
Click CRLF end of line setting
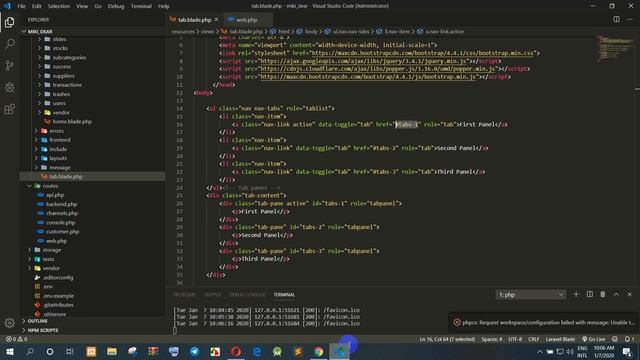click(533, 339)
